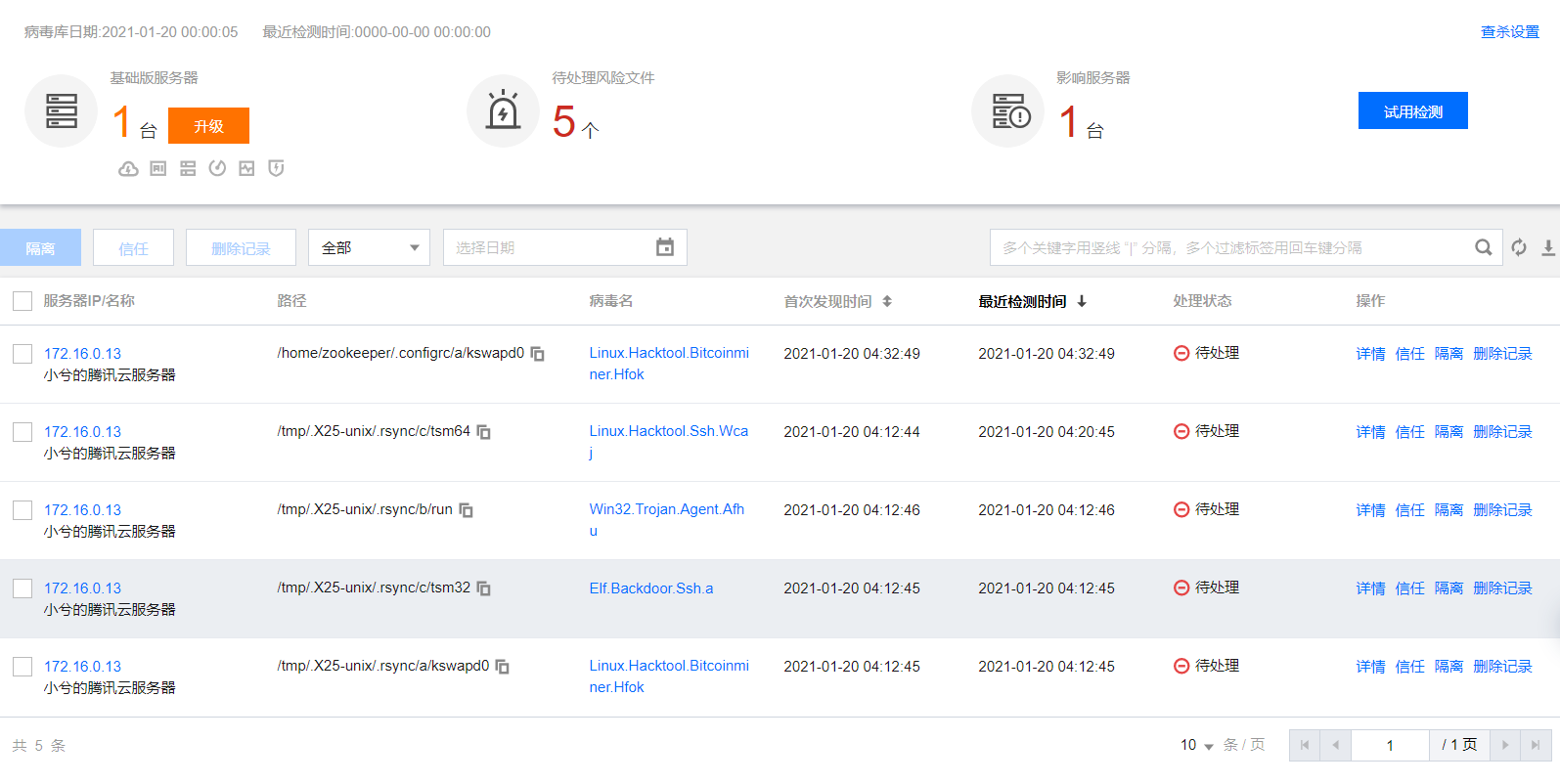Screen dimensions: 1560x784
Task: Open 详情 for the Elf.Backdoor.Ssh.a row
Action: coord(1370,588)
